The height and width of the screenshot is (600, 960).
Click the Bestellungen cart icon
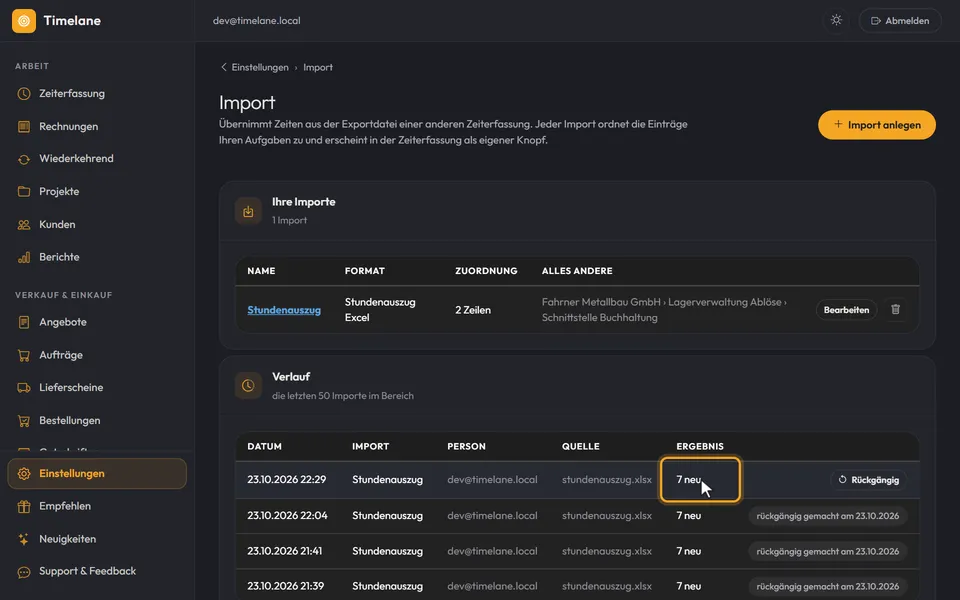[x=24, y=421]
